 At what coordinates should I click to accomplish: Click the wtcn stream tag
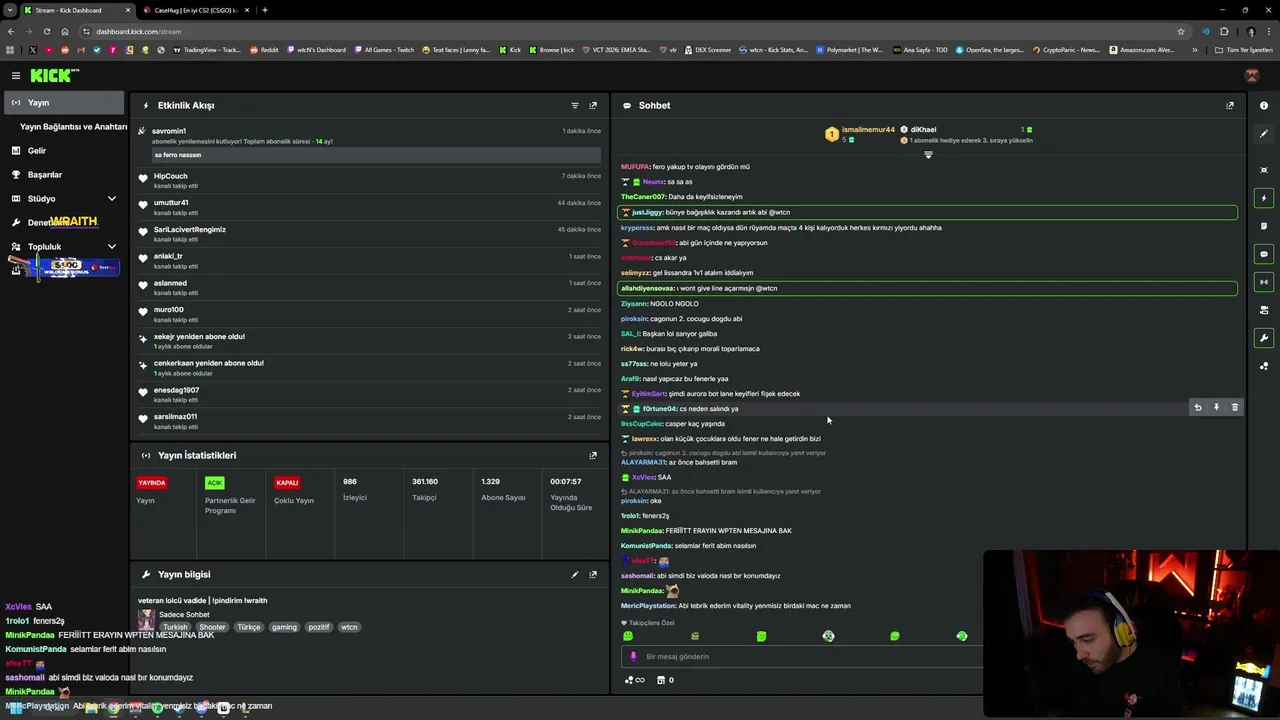pyautogui.click(x=349, y=627)
